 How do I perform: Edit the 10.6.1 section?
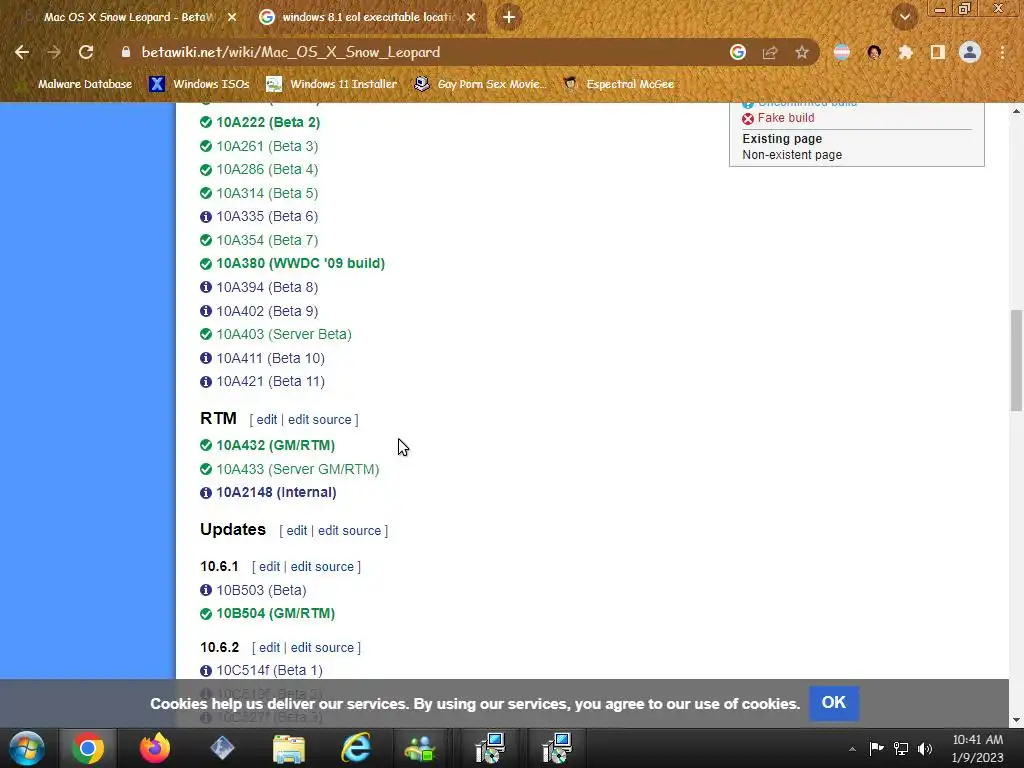click(269, 566)
